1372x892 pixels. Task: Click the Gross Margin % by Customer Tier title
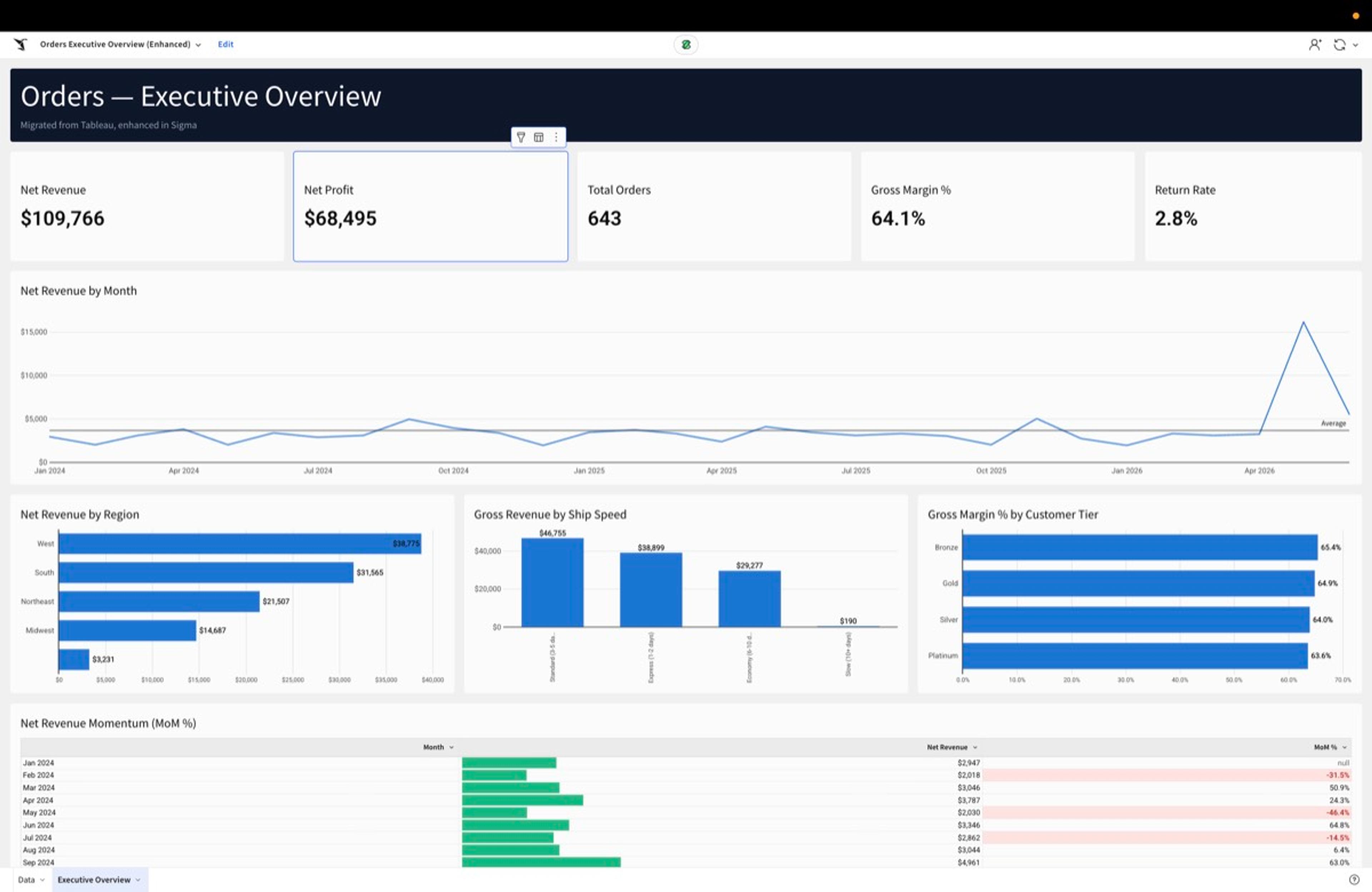[x=1013, y=514]
